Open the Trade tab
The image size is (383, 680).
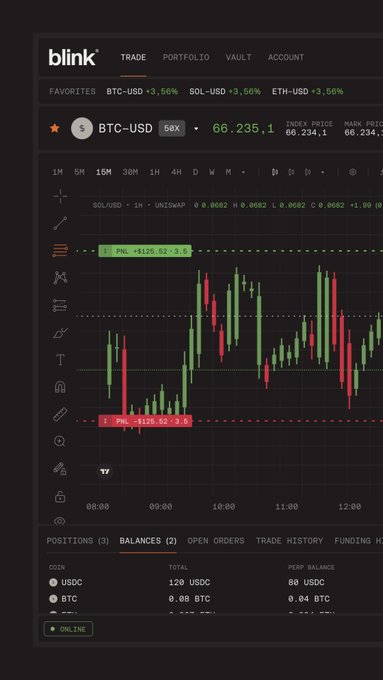tap(133, 57)
